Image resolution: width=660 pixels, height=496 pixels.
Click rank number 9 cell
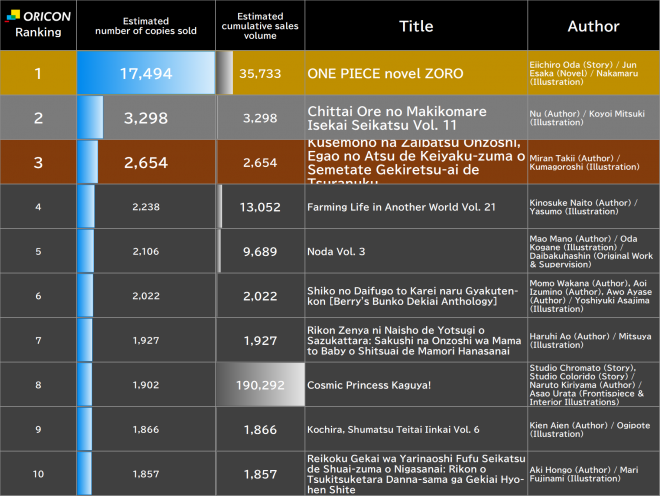point(38,429)
